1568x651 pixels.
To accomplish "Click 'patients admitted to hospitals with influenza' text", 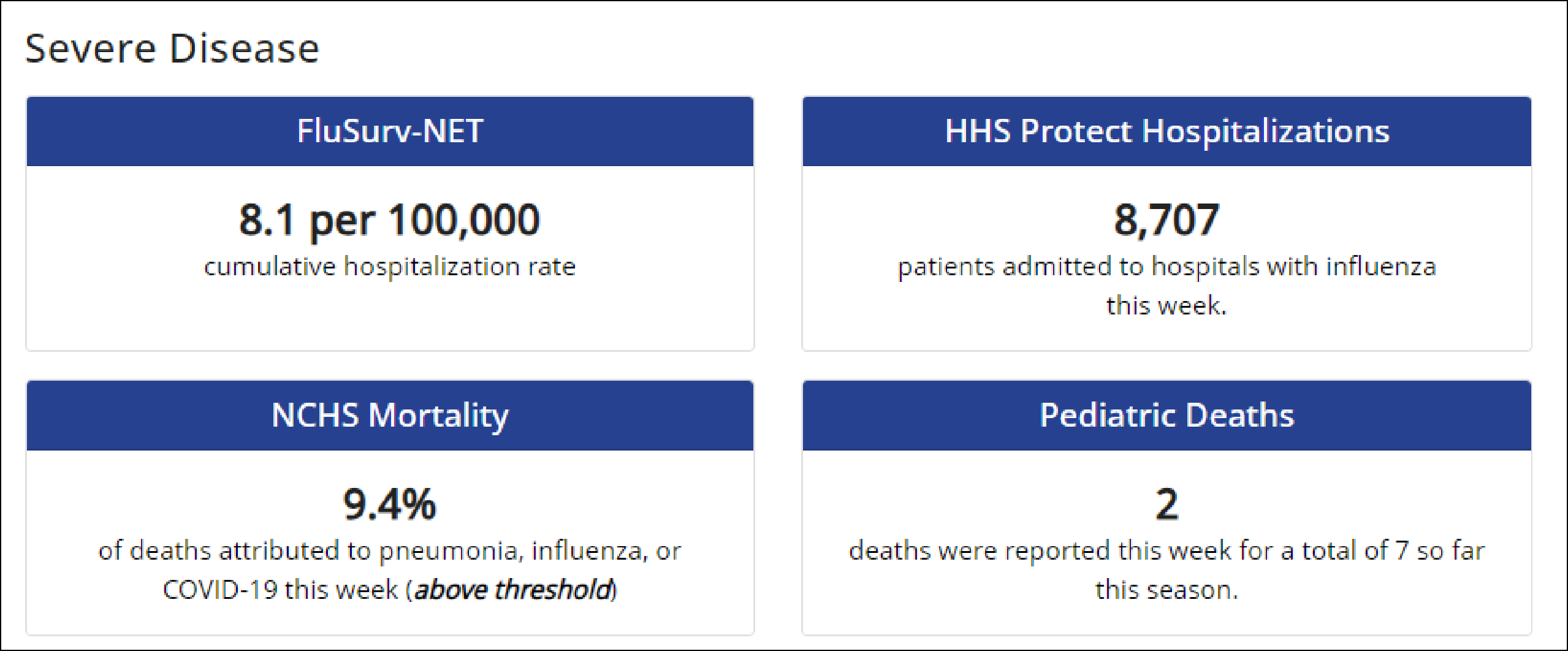I will pyautogui.click(x=1166, y=267).
